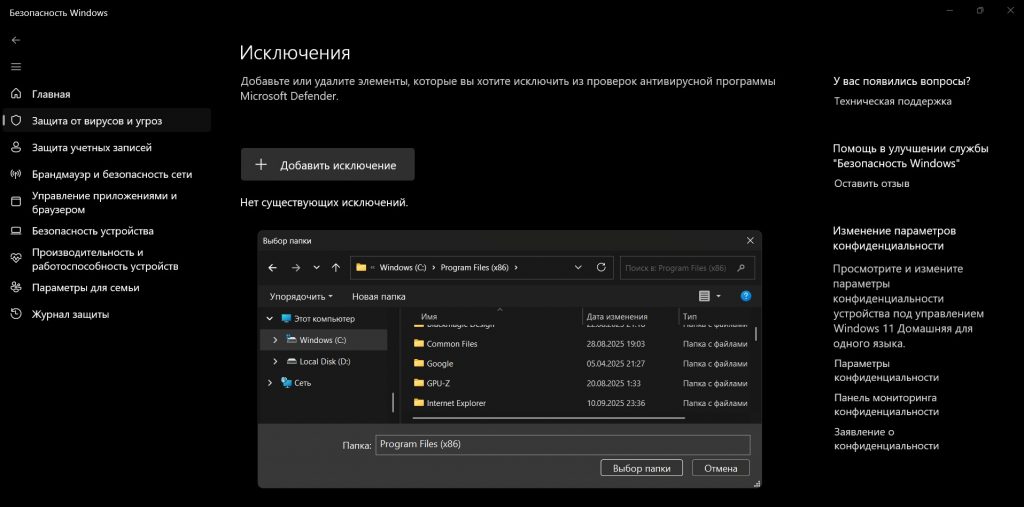Click the Папка name input field
This screenshot has height=507, width=1024.
pos(562,445)
